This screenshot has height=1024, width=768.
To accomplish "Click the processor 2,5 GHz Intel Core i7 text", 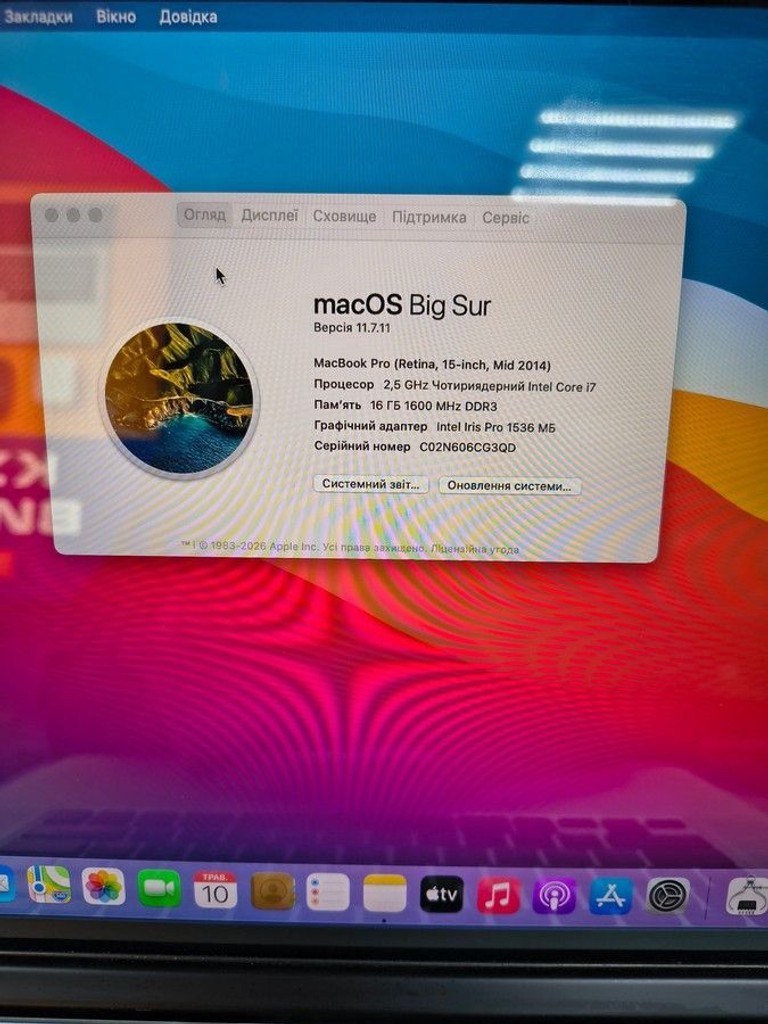I will coord(490,386).
